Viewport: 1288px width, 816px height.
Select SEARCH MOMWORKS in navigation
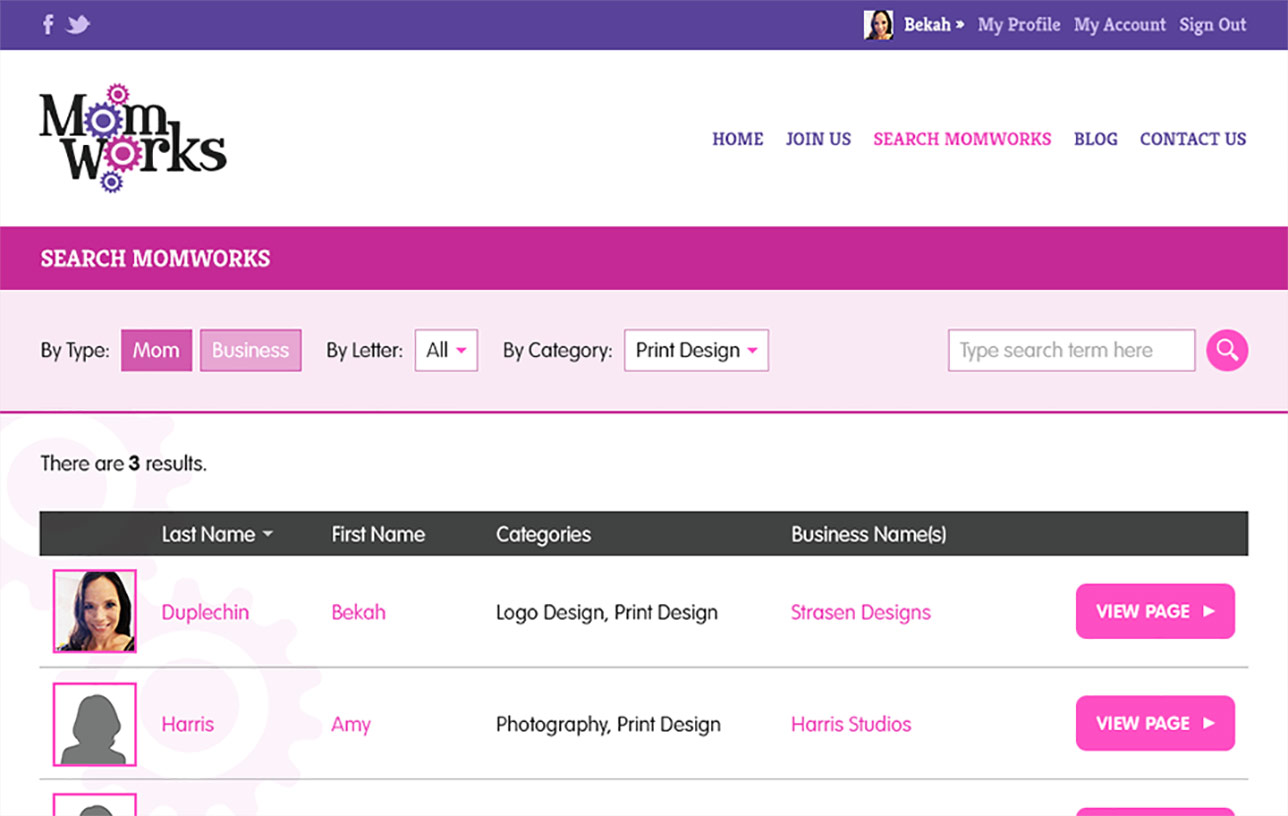(962, 139)
